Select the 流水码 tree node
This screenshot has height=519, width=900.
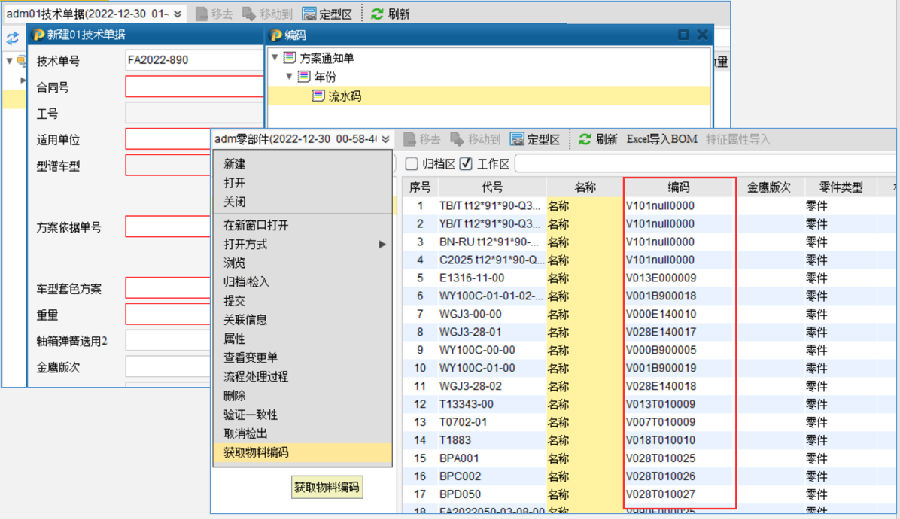(344, 96)
